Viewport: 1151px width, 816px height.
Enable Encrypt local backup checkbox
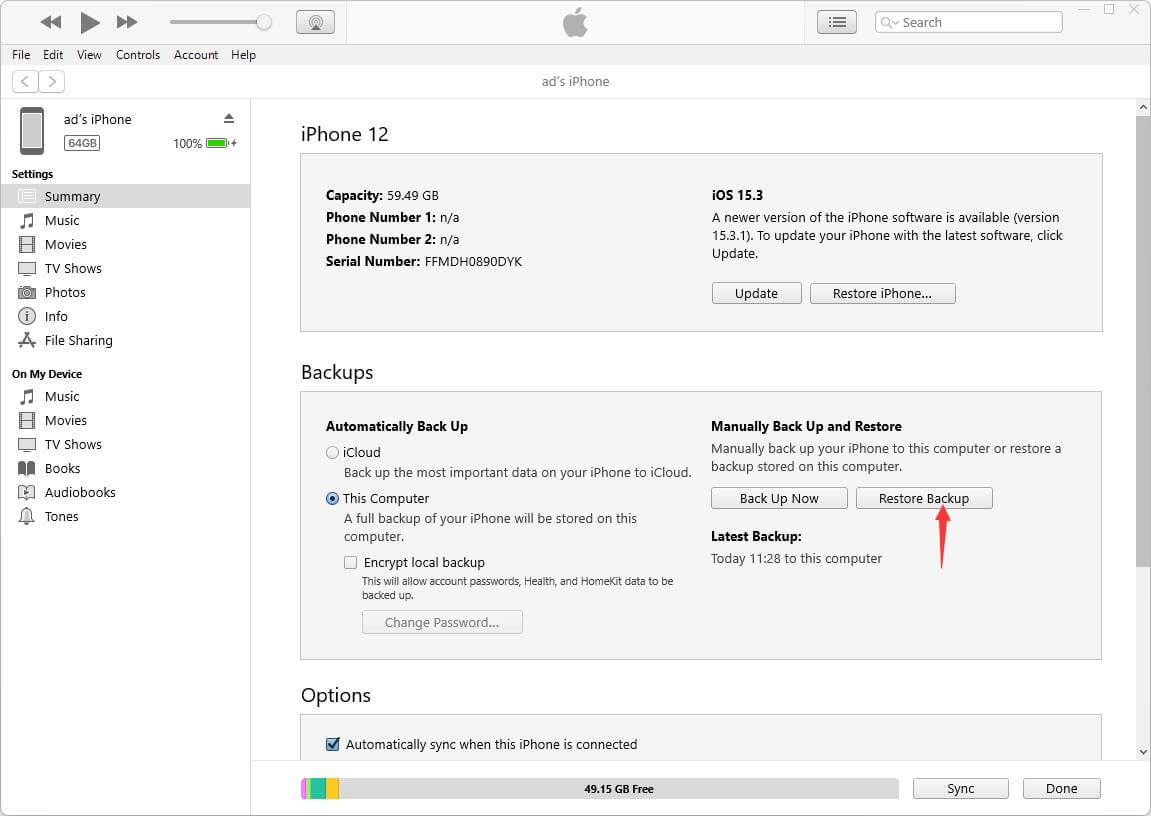[351, 562]
